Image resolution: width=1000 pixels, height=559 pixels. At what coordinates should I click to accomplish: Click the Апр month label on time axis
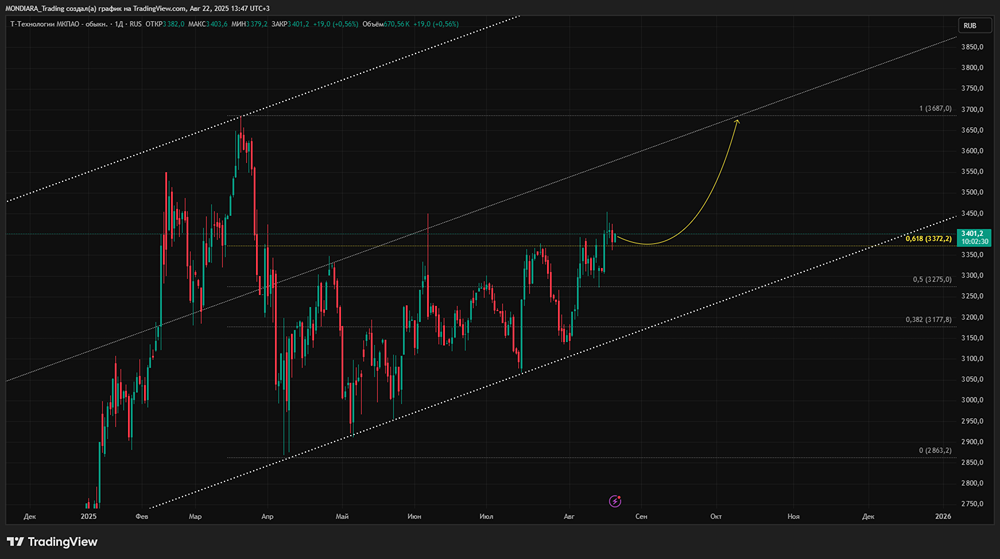pos(267,516)
